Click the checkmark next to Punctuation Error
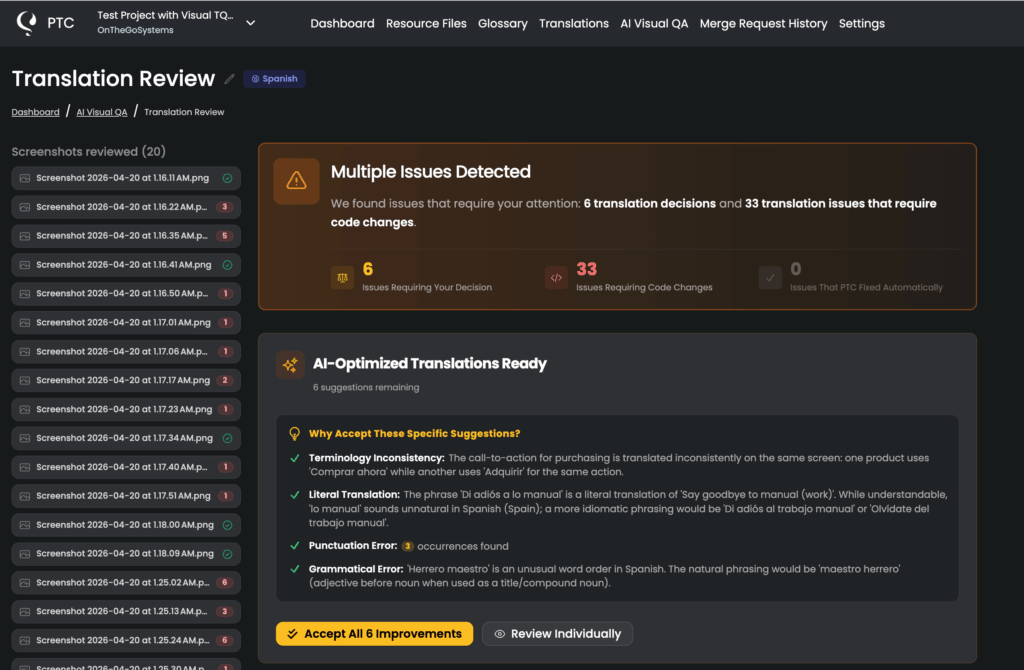1024x670 pixels. click(295, 546)
